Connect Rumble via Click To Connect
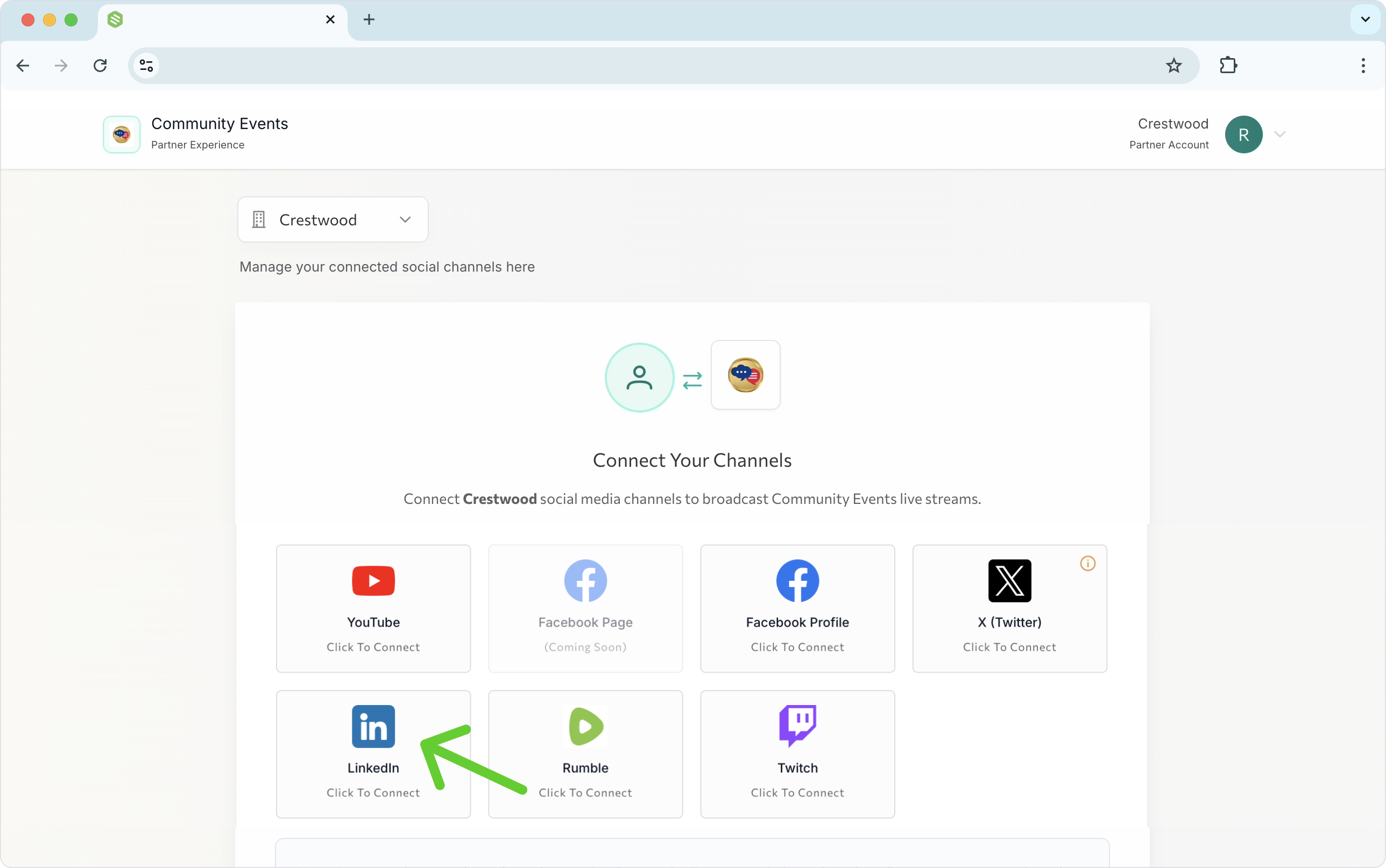Viewport: 1386px width, 868px height. (x=585, y=793)
